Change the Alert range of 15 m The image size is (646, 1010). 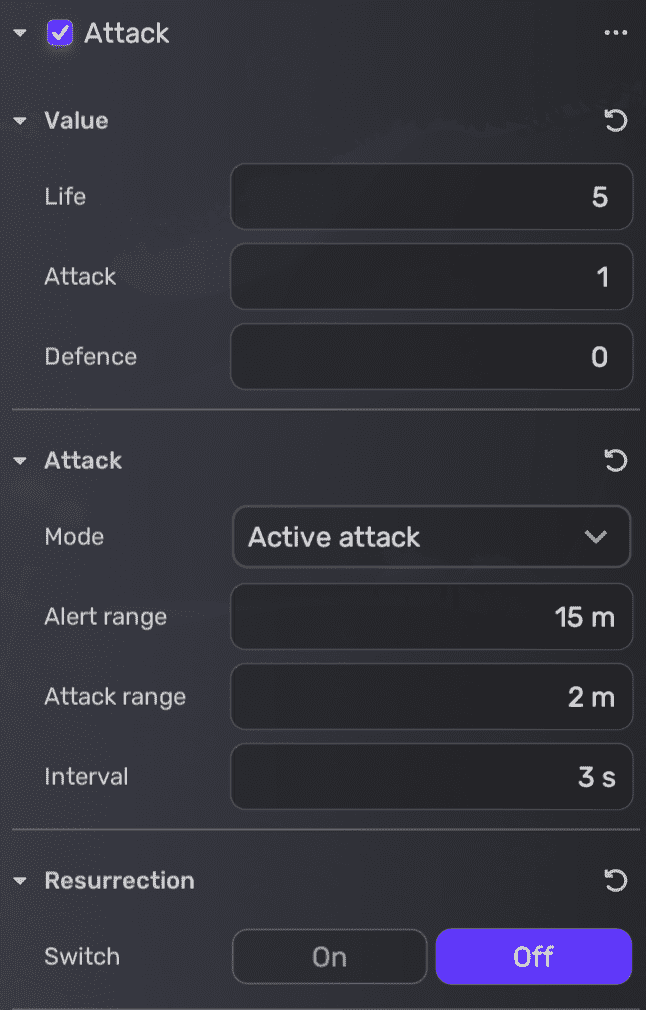pos(431,616)
